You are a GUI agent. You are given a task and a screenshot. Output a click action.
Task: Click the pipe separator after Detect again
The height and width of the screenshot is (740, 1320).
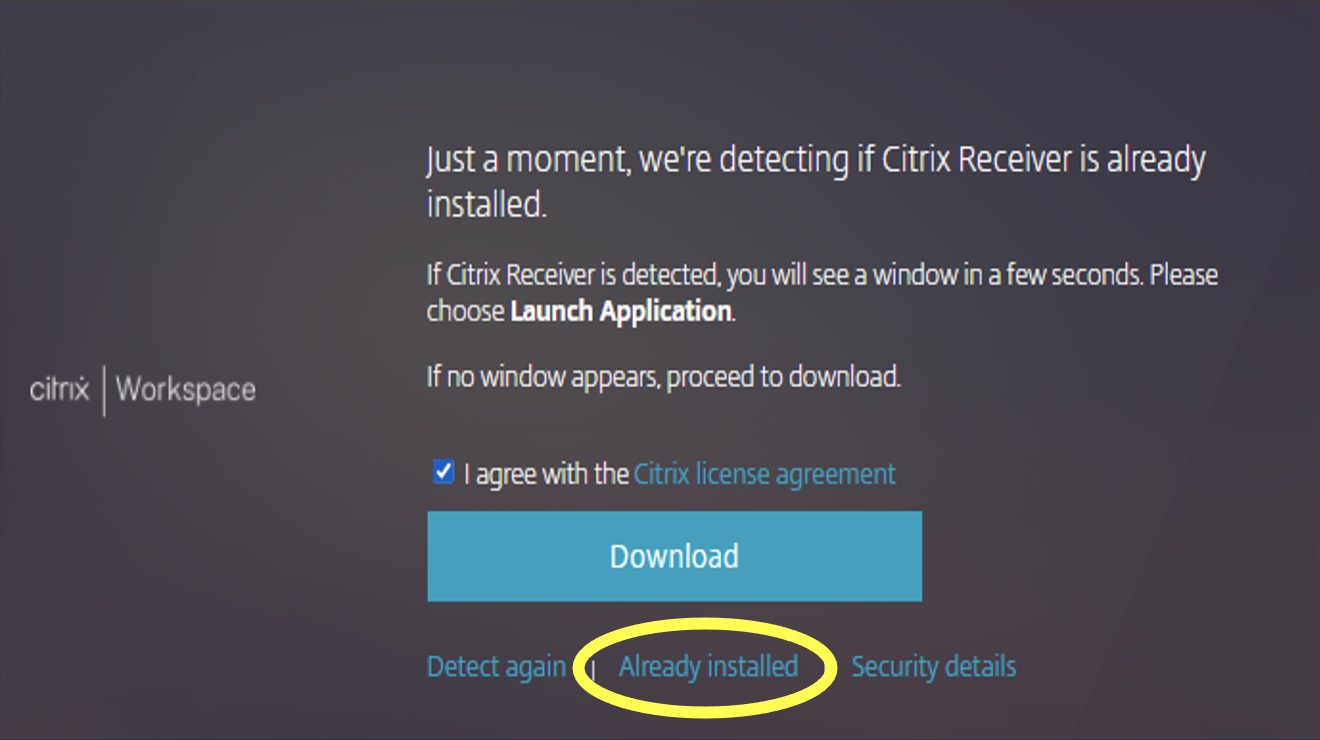click(x=592, y=668)
